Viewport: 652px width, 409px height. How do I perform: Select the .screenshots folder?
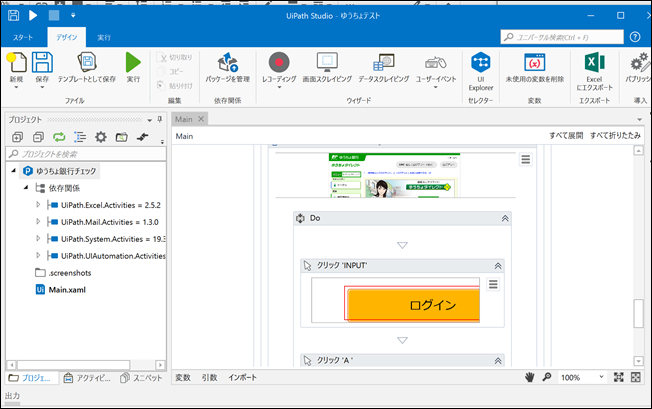(63, 273)
